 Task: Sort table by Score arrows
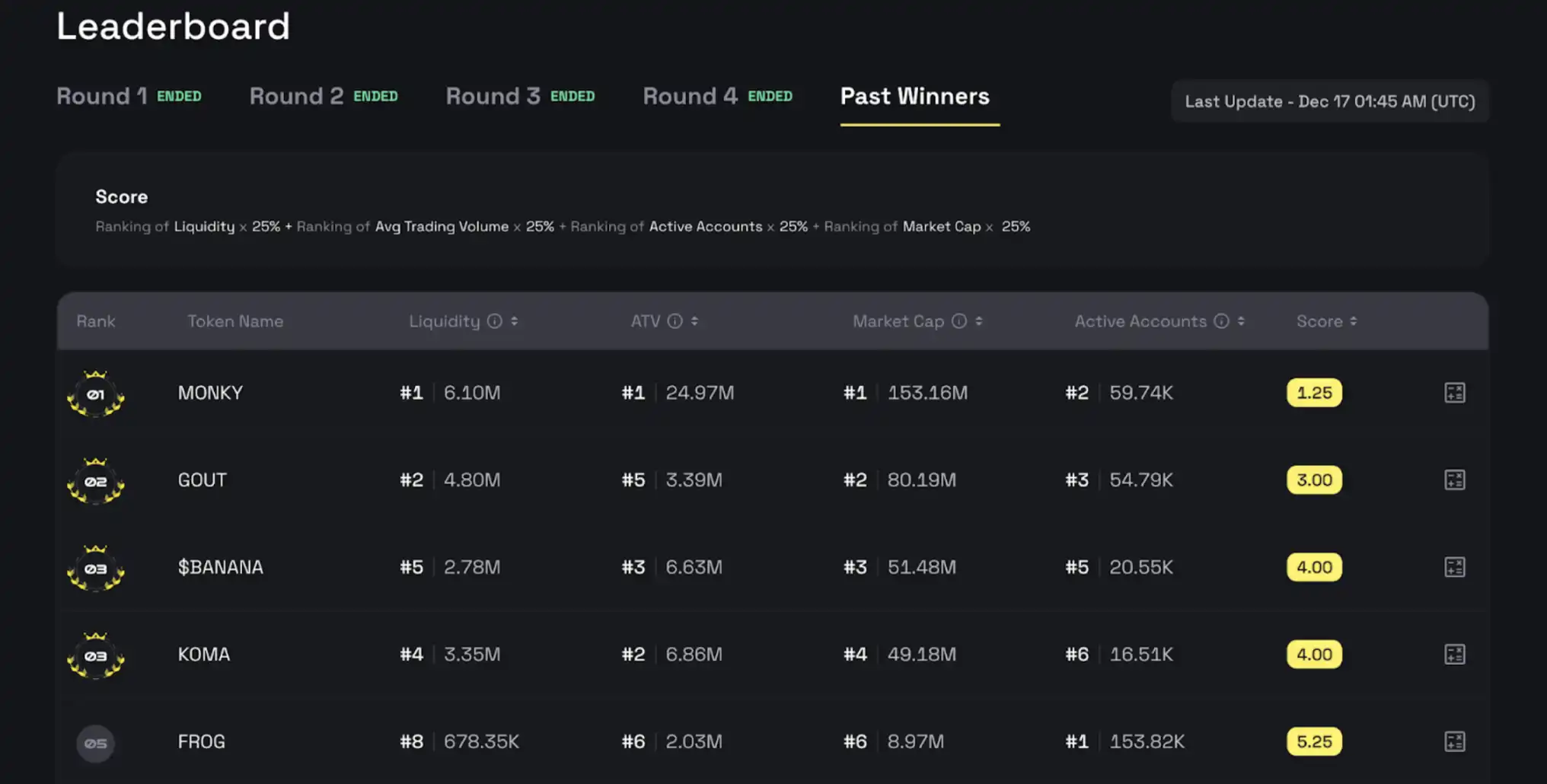(x=1353, y=321)
